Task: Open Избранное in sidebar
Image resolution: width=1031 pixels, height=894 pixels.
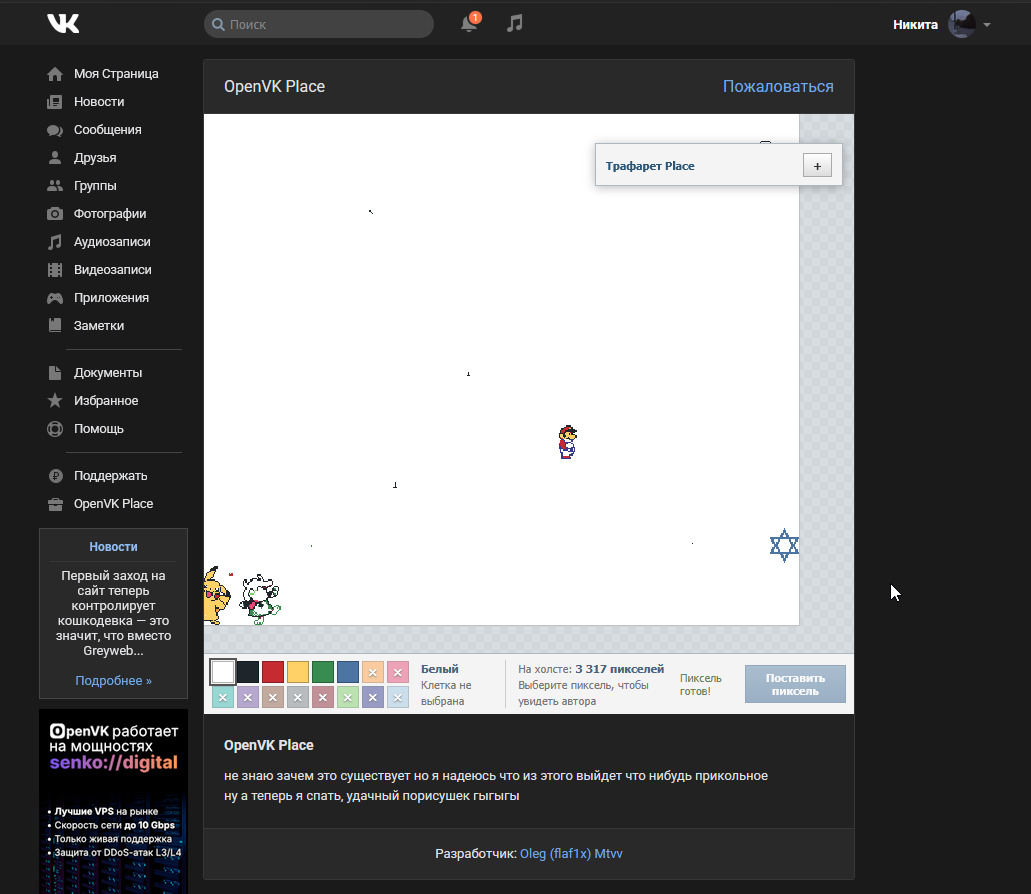Action: click(x=106, y=400)
